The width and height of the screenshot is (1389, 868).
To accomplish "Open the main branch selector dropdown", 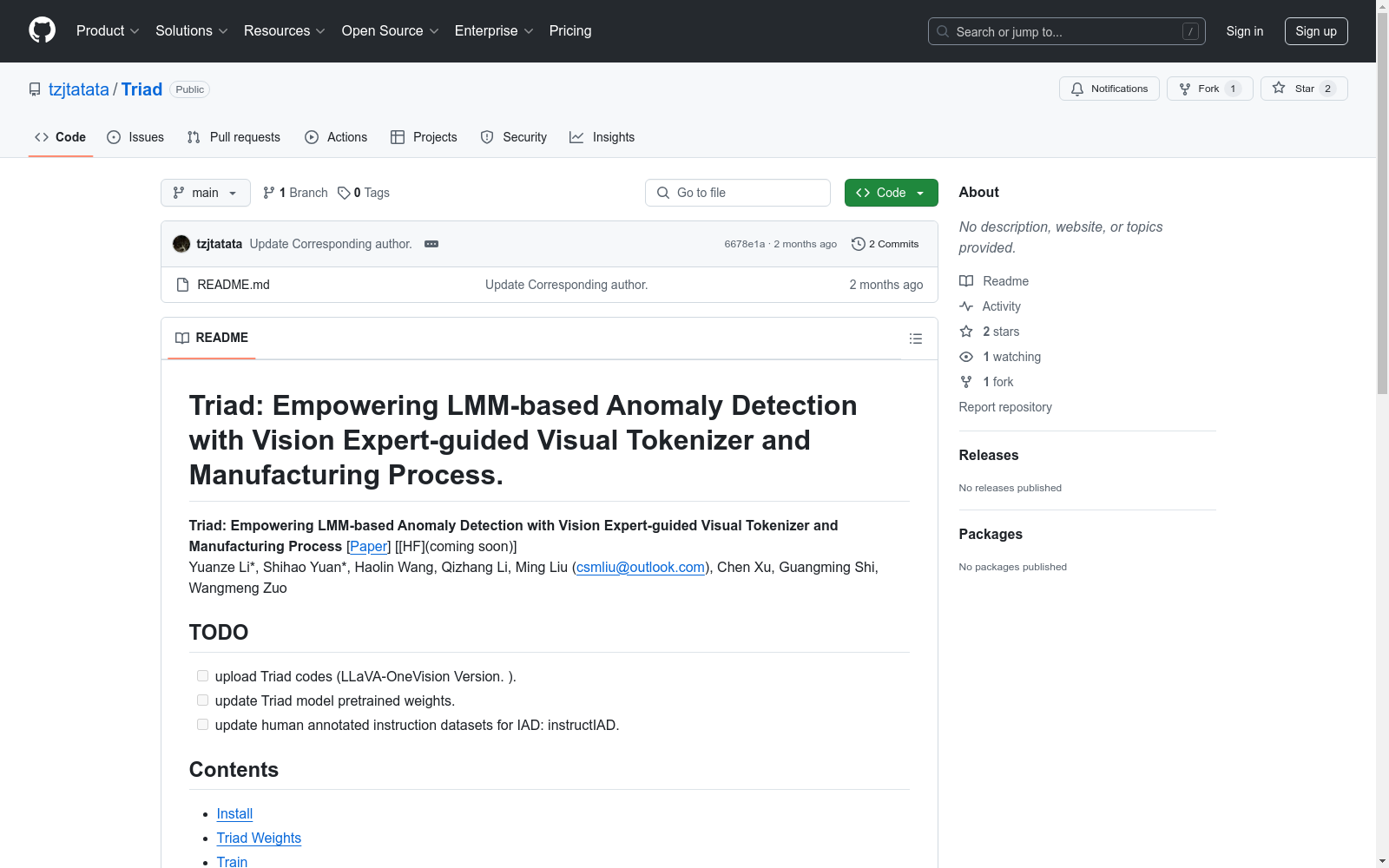I will click(206, 193).
